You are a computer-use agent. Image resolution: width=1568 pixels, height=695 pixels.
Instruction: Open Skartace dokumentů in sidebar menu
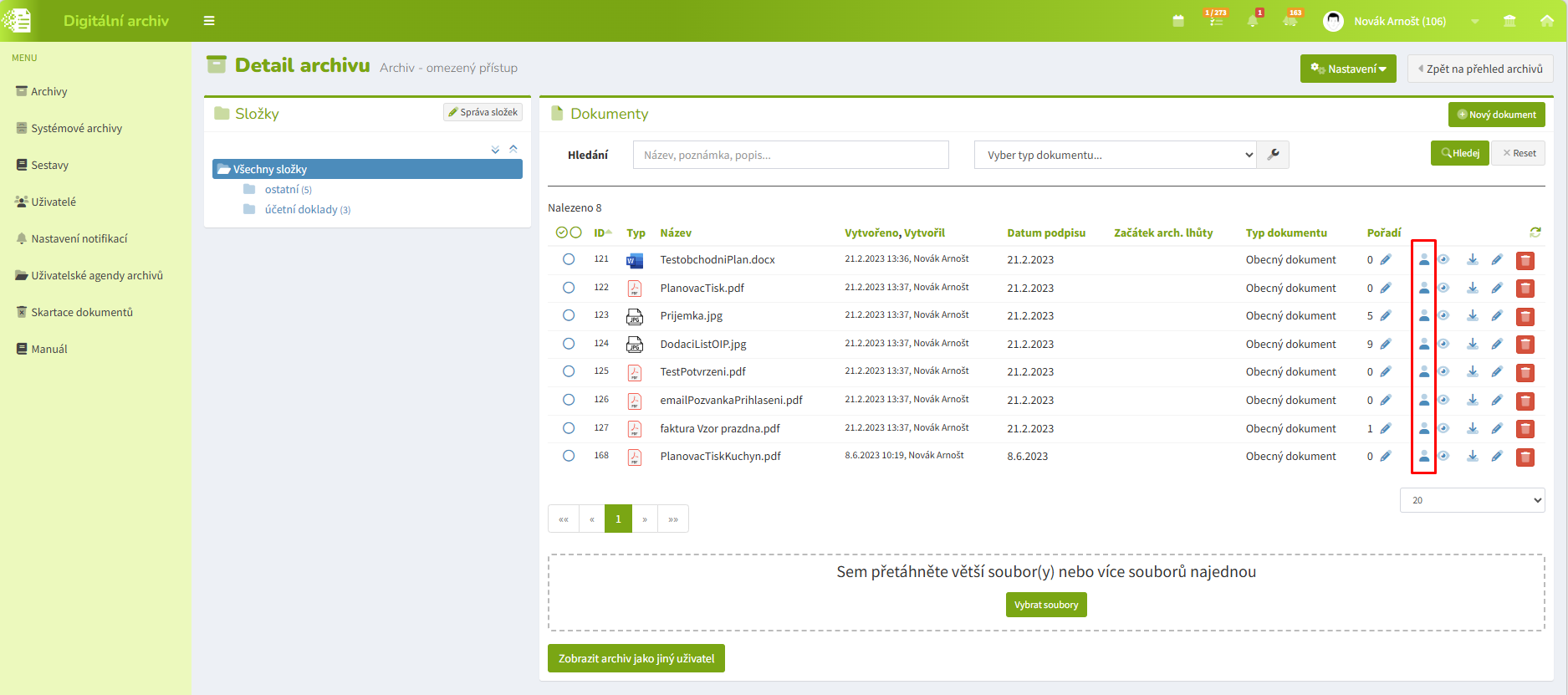coord(82,312)
